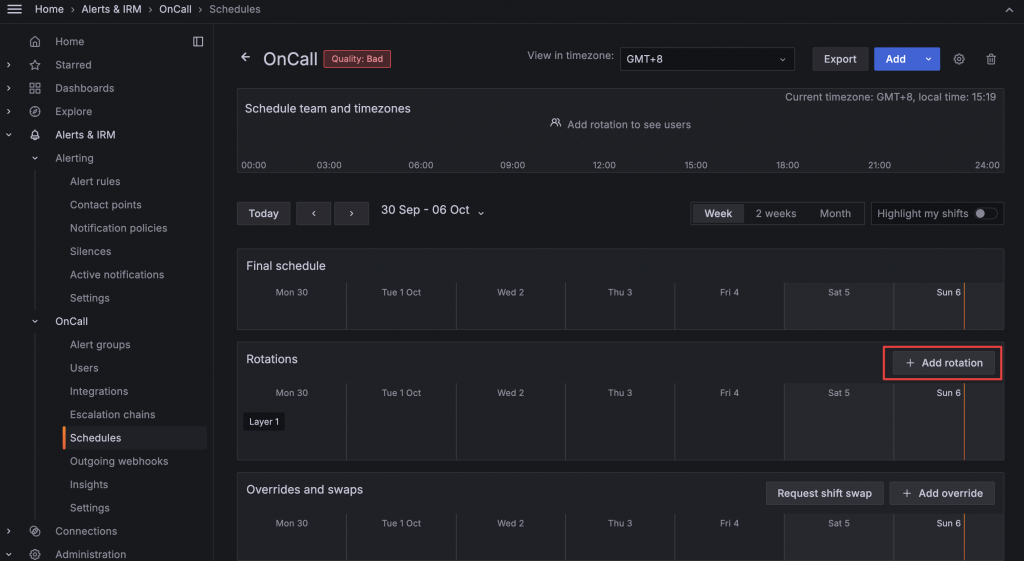
Task: Click Request shift swap button
Action: (x=824, y=493)
